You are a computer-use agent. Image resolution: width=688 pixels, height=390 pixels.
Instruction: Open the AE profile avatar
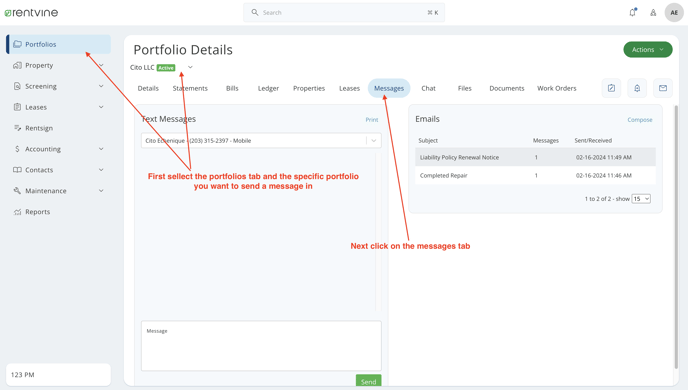click(x=674, y=13)
